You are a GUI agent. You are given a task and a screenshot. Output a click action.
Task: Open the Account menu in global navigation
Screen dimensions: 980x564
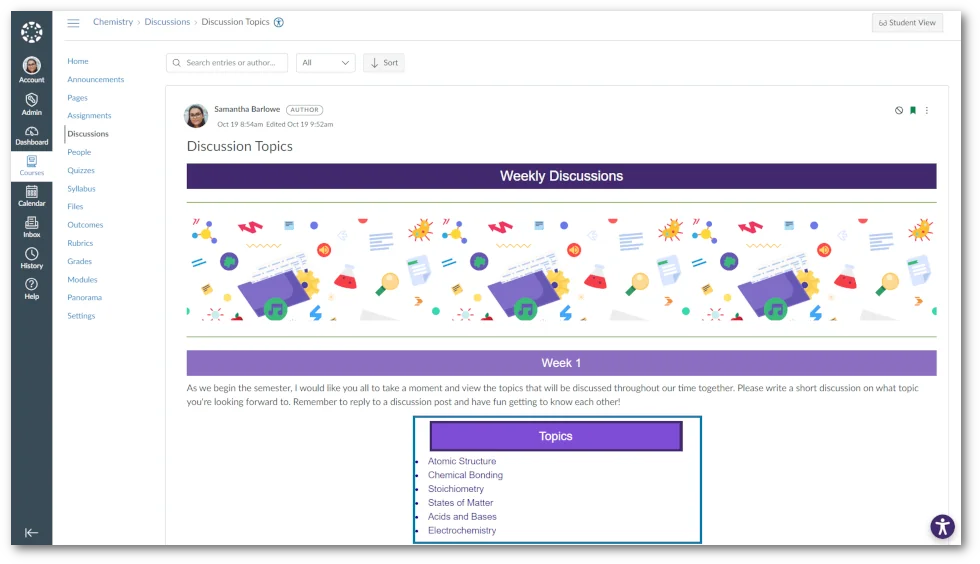click(x=31, y=69)
